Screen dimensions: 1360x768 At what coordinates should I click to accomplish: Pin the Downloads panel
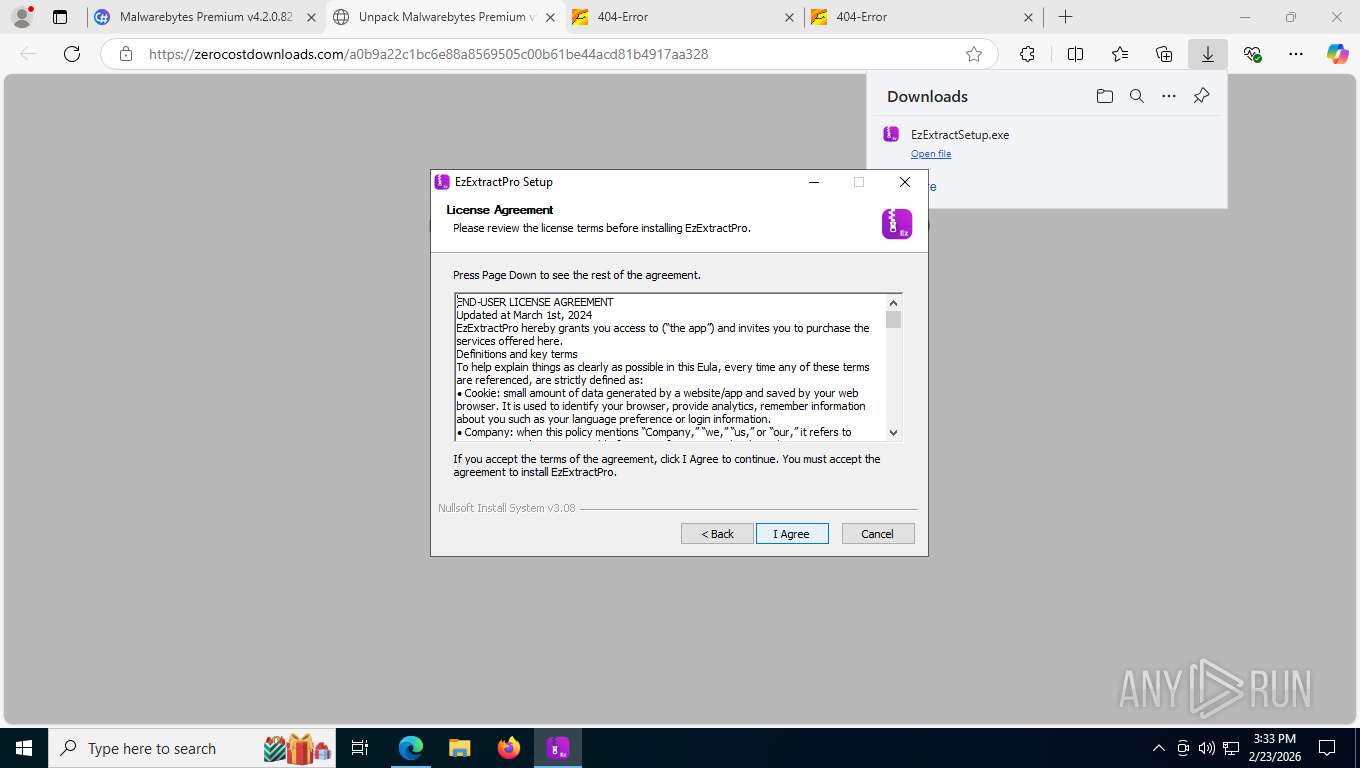click(1202, 96)
